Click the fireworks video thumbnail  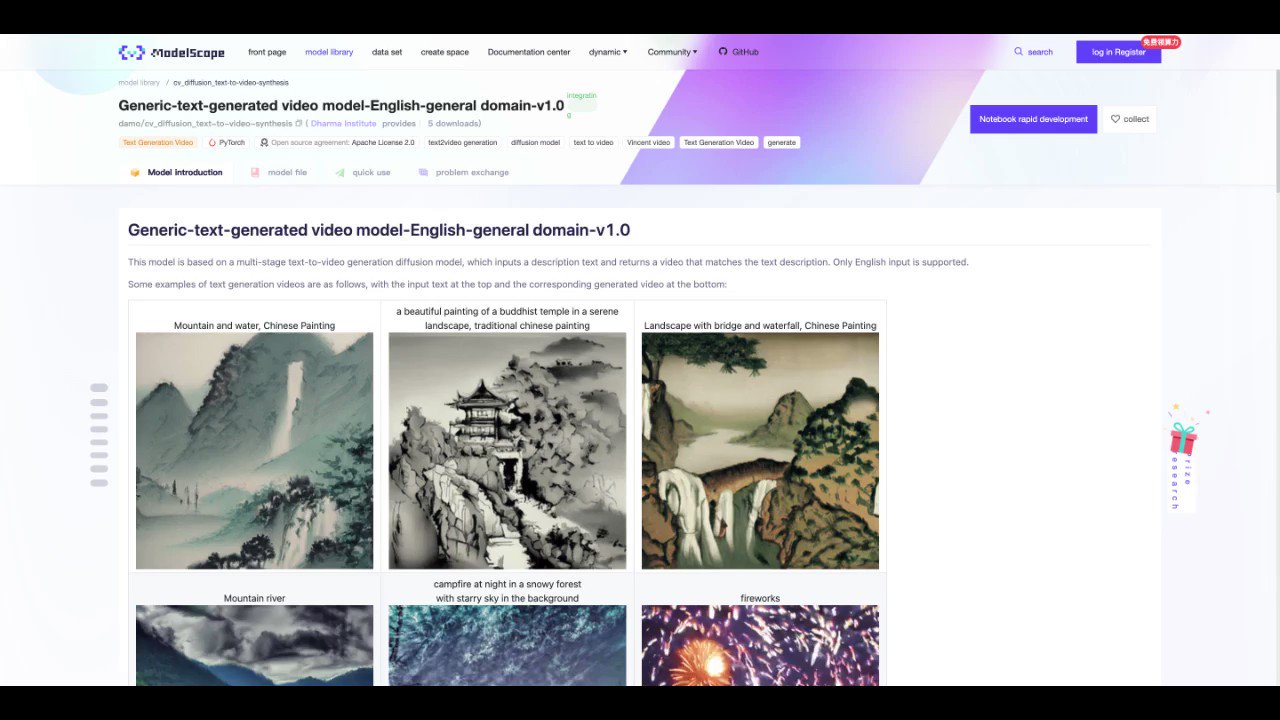tap(759, 650)
